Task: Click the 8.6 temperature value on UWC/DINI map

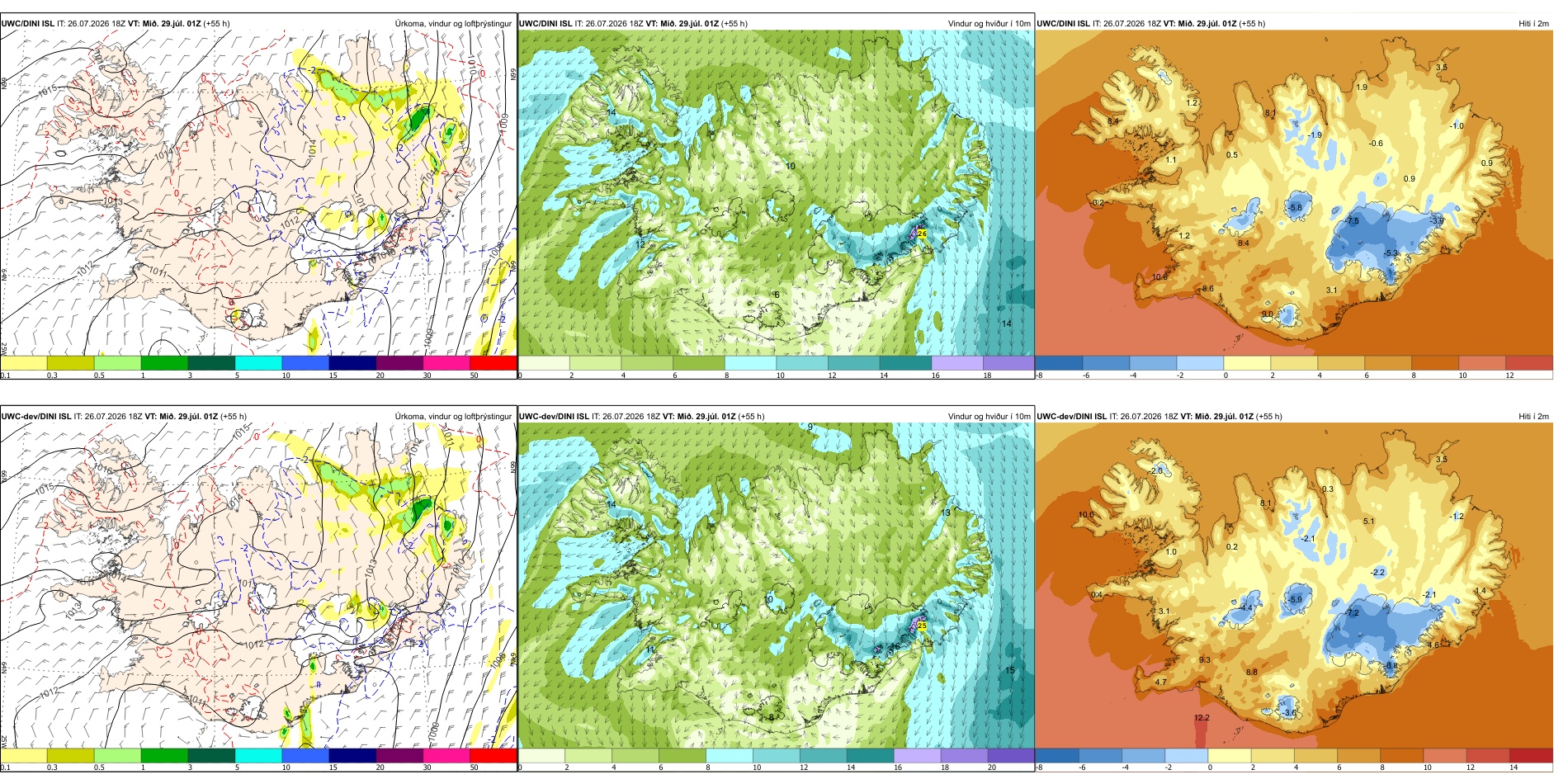Action: pyautogui.click(x=1207, y=289)
